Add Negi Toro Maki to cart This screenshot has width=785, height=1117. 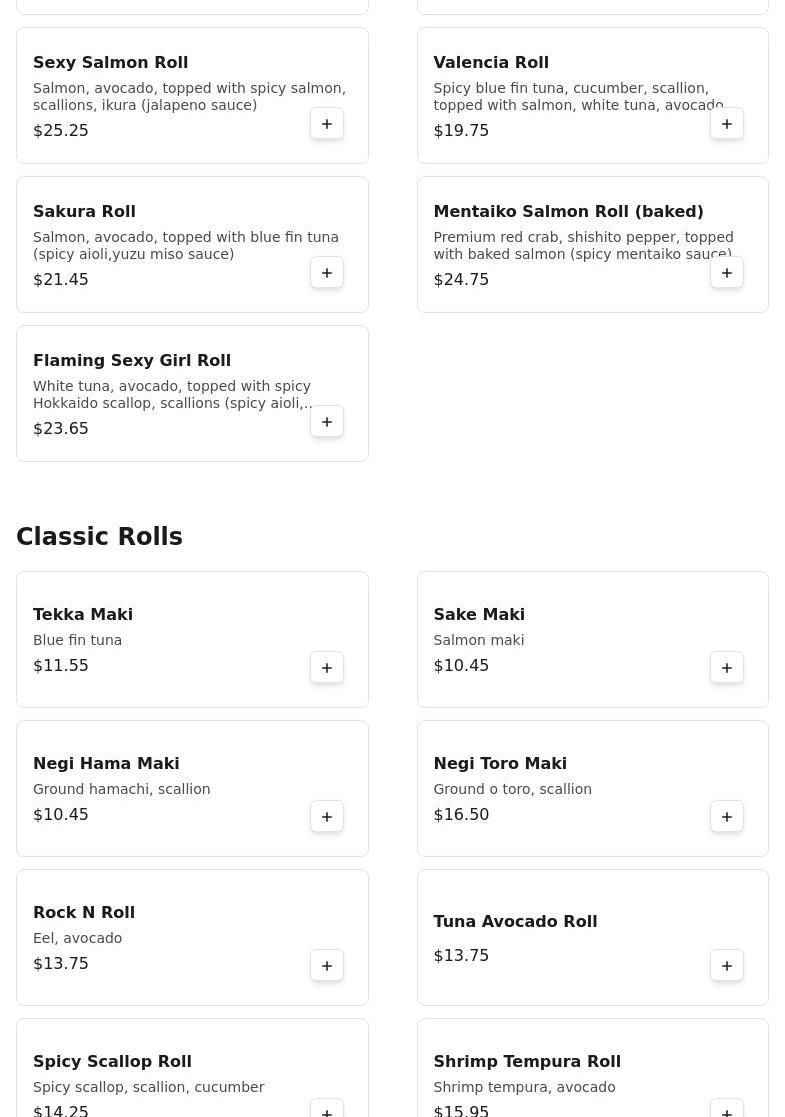tap(727, 817)
